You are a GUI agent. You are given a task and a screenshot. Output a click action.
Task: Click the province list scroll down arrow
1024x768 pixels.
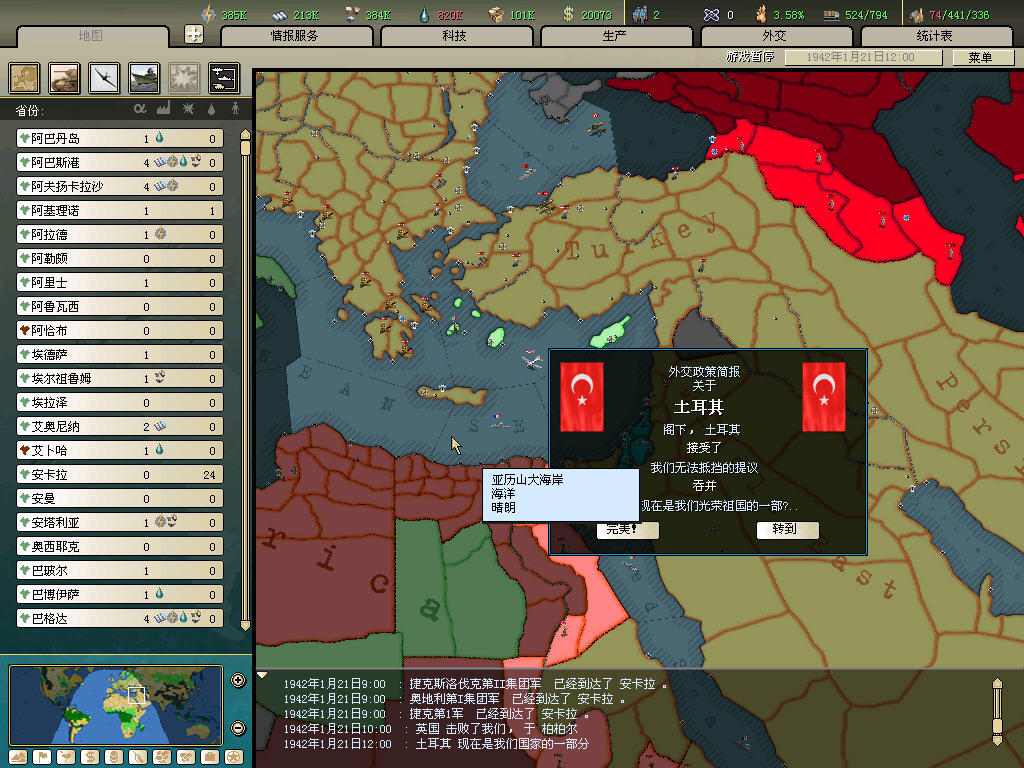pyautogui.click(x=246, y=625)
